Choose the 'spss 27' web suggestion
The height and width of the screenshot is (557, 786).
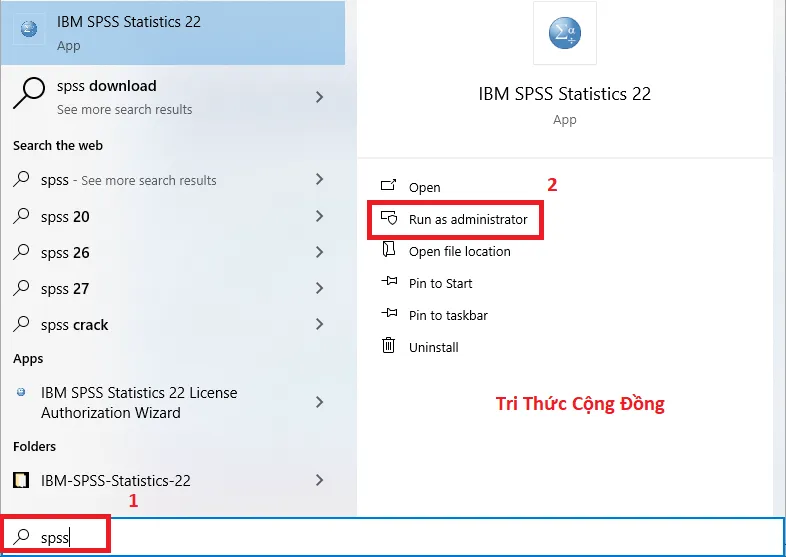172,288
